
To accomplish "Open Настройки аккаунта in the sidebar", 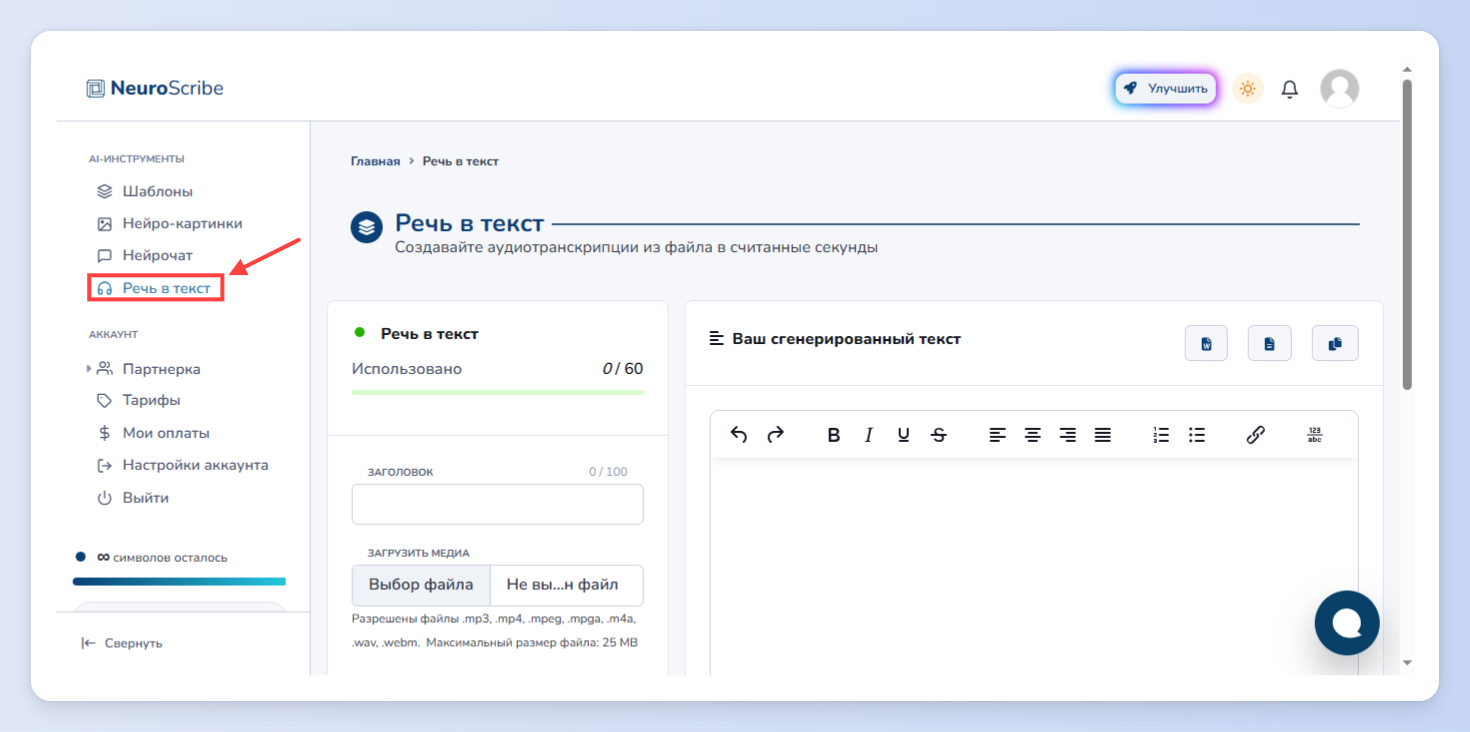I will [182, 465].
